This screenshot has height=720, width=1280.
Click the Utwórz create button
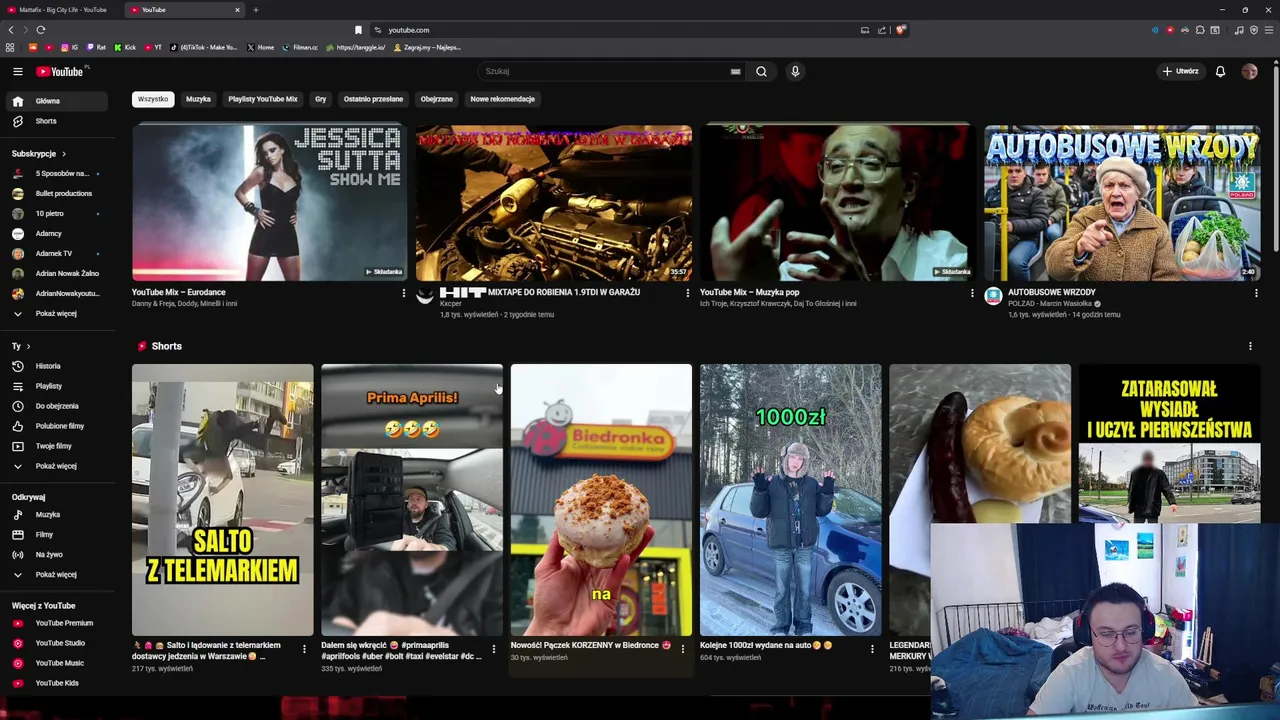(x=1181, y=71)
